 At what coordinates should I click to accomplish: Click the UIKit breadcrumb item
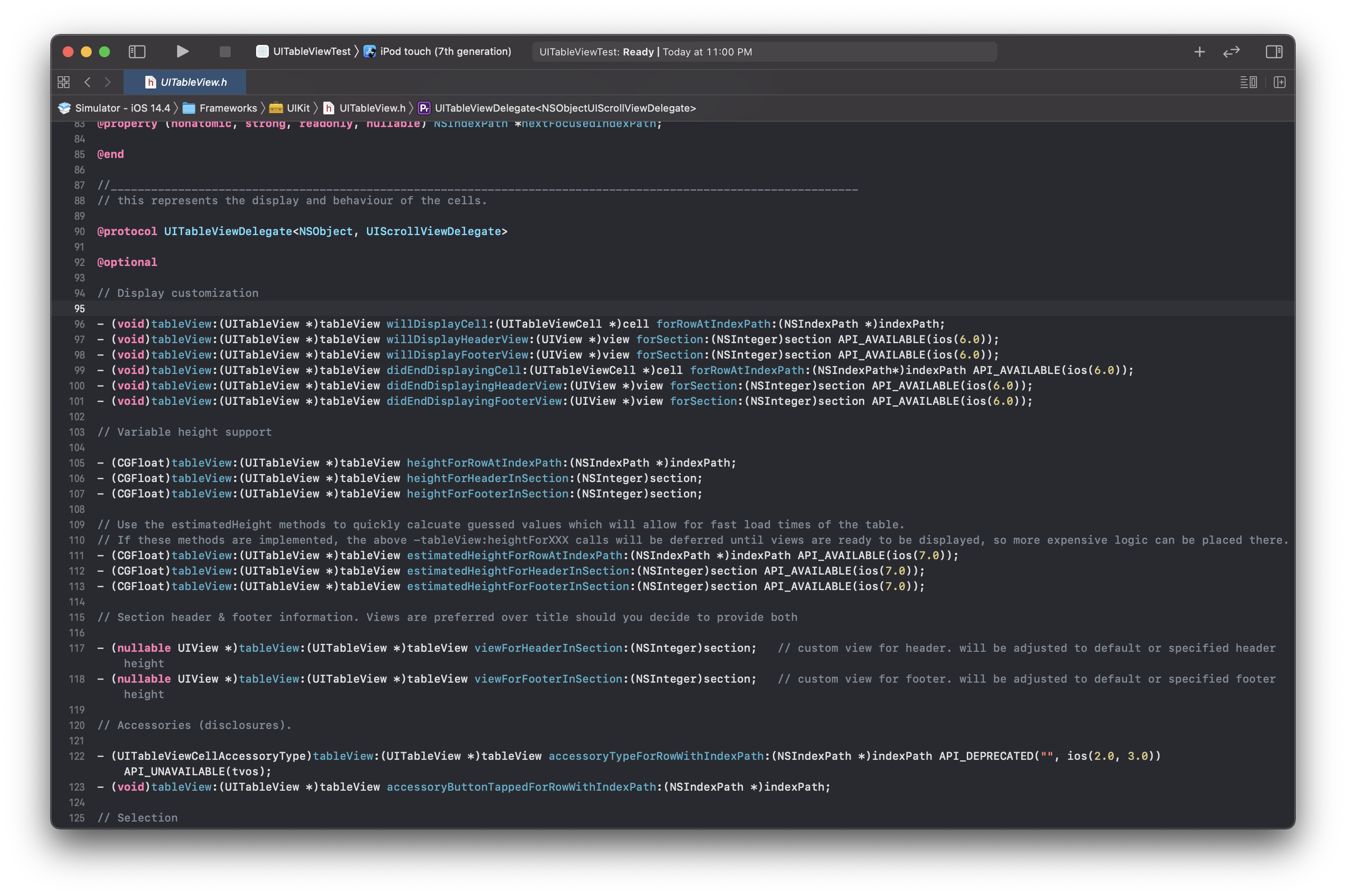click(297, 108)
